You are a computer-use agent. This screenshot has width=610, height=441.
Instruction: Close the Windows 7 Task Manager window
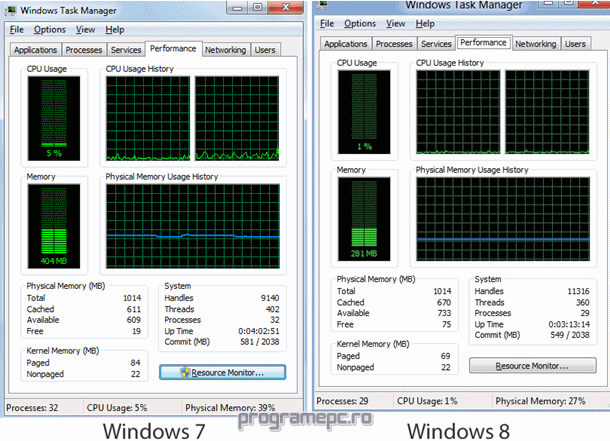click(x=285, y=7)
